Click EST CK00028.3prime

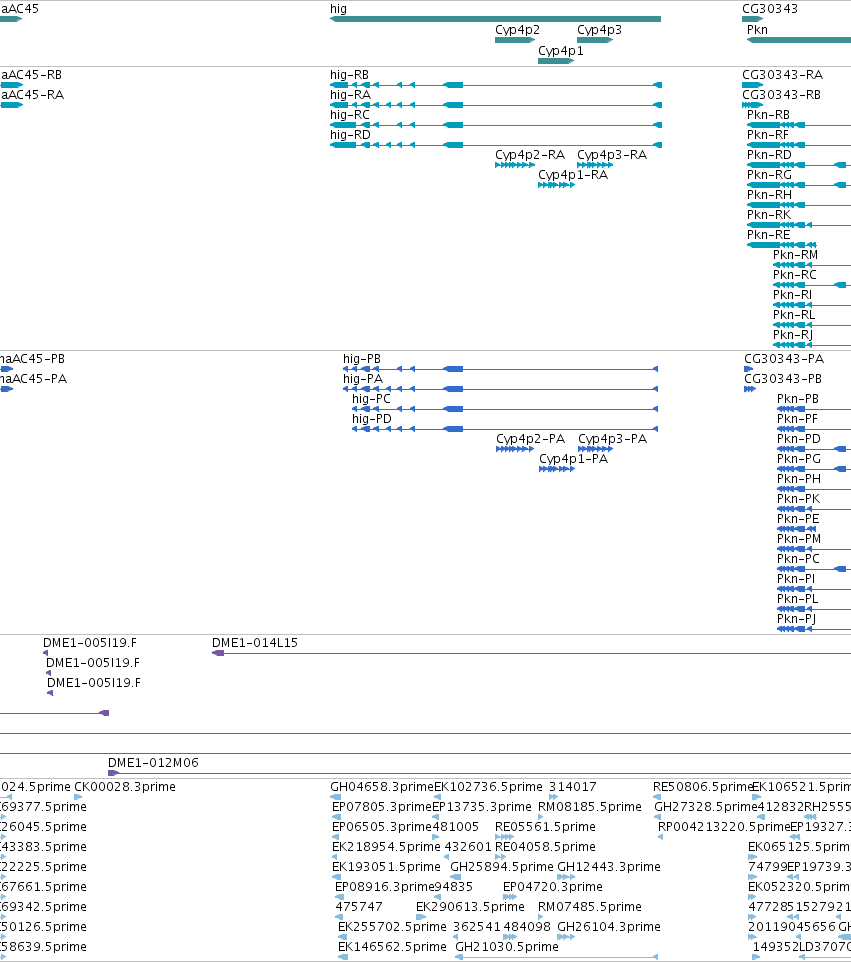(x=125, y=787)
